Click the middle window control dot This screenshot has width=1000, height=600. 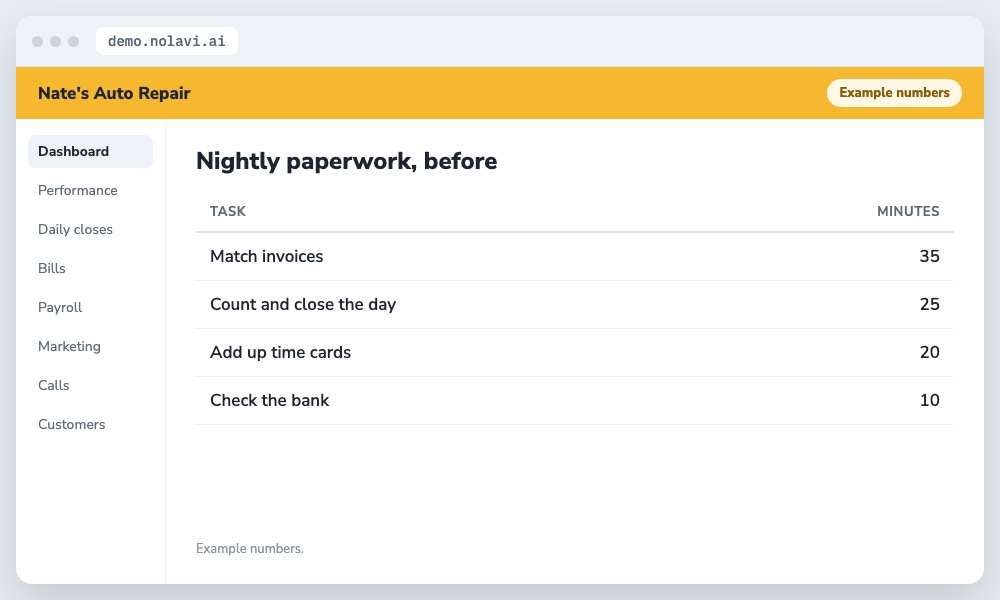(x=55, y=41)
